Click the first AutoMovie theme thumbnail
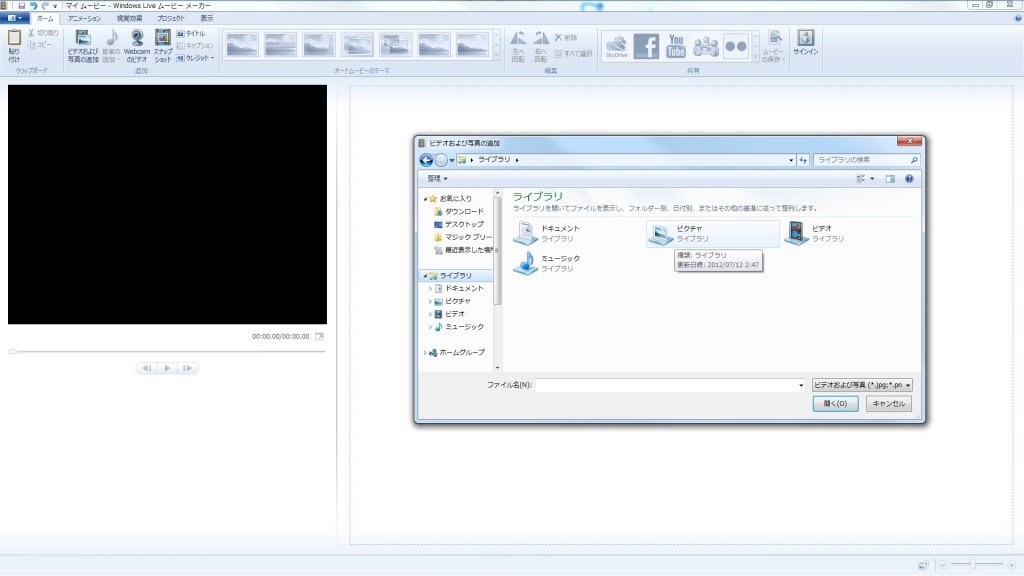Viewport: 1024px width, 576px height. click(242, 45)
